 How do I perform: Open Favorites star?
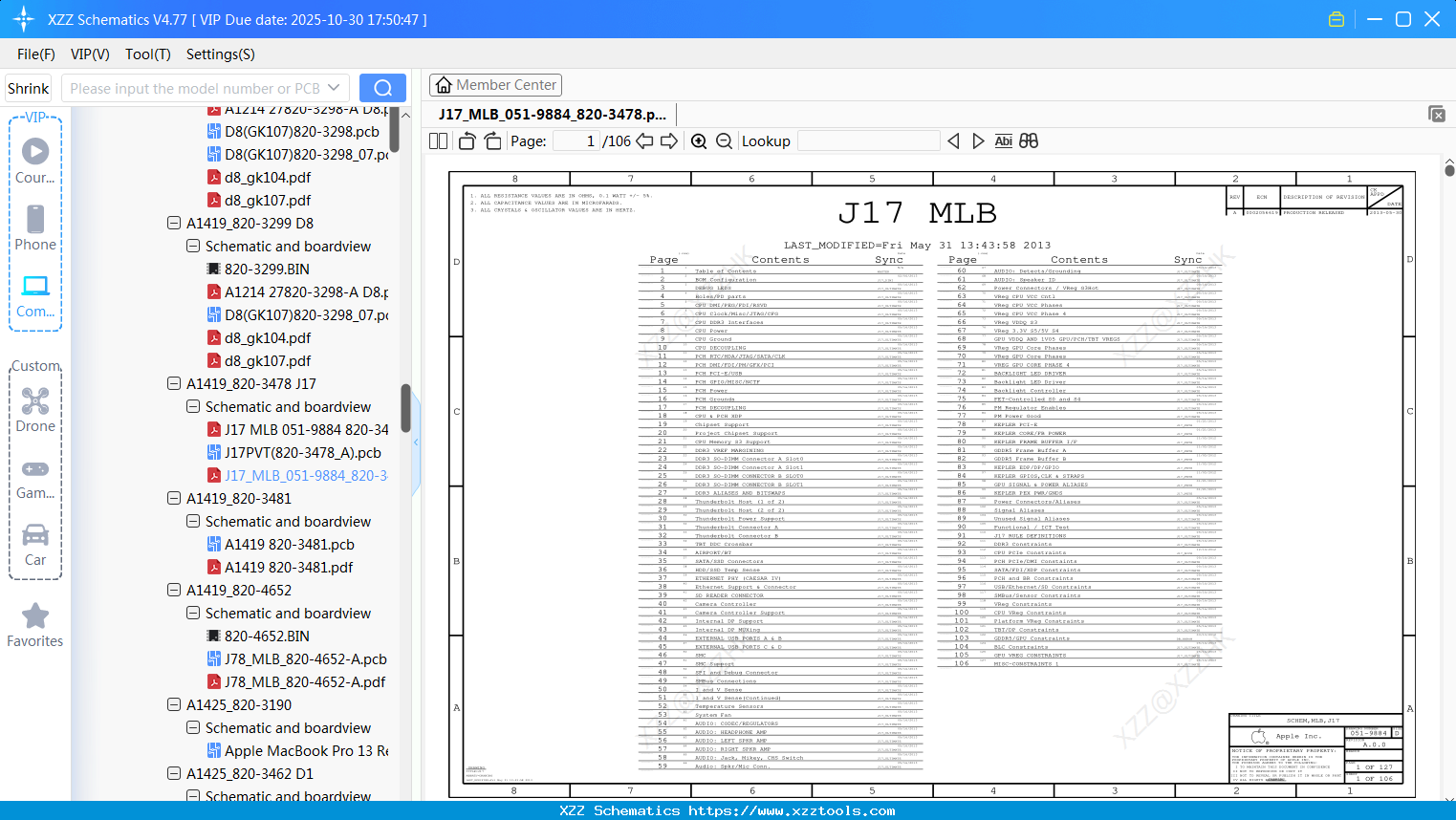35,626
